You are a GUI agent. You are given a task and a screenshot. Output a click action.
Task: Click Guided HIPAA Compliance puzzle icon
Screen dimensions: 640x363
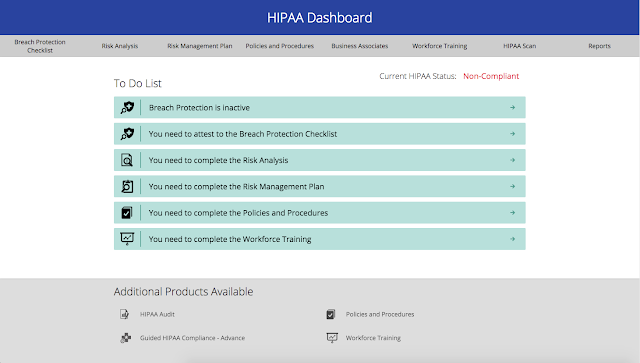[126, 338]
